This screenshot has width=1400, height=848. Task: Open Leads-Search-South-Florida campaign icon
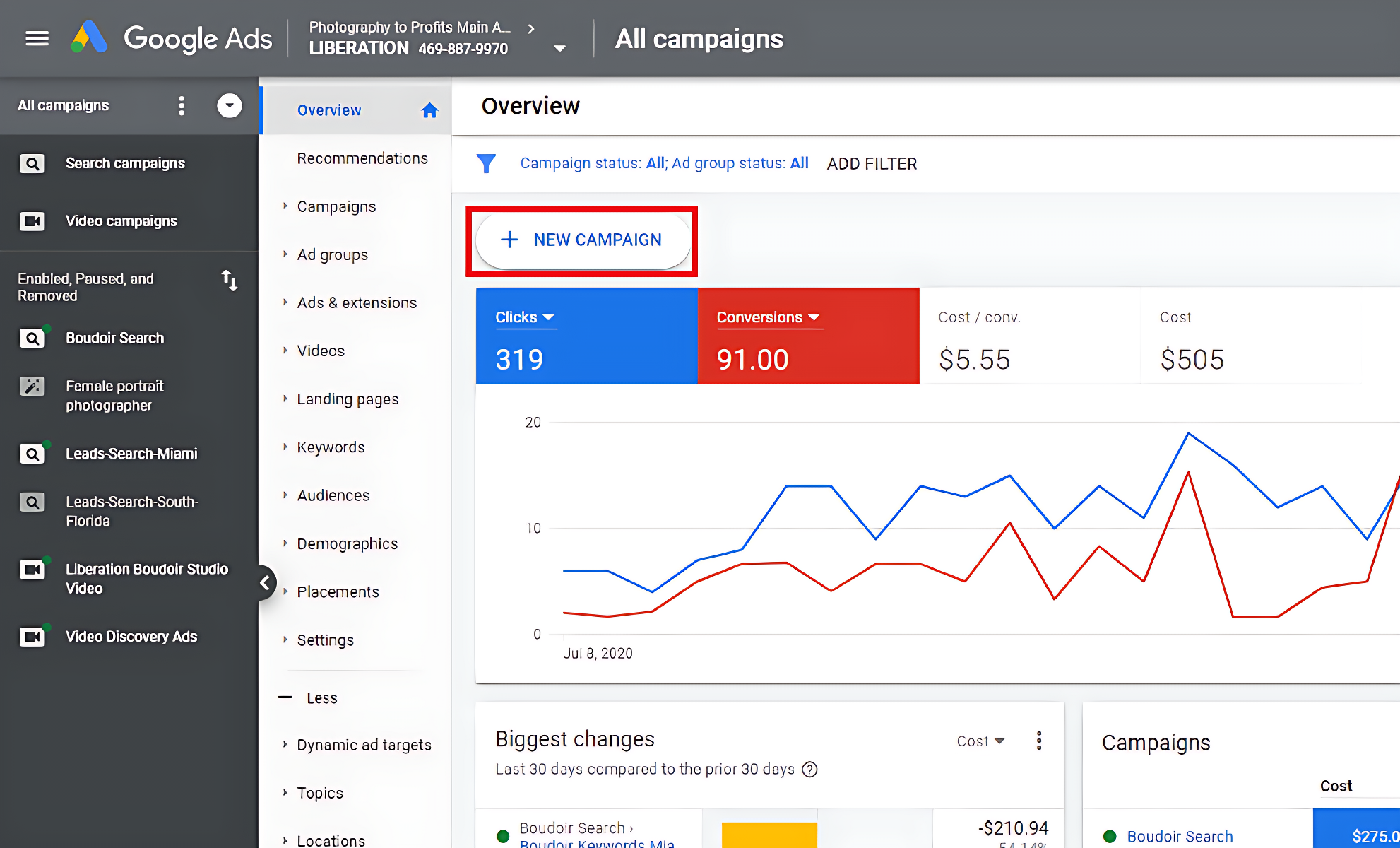pyautogui.click(x=32, y=502)
